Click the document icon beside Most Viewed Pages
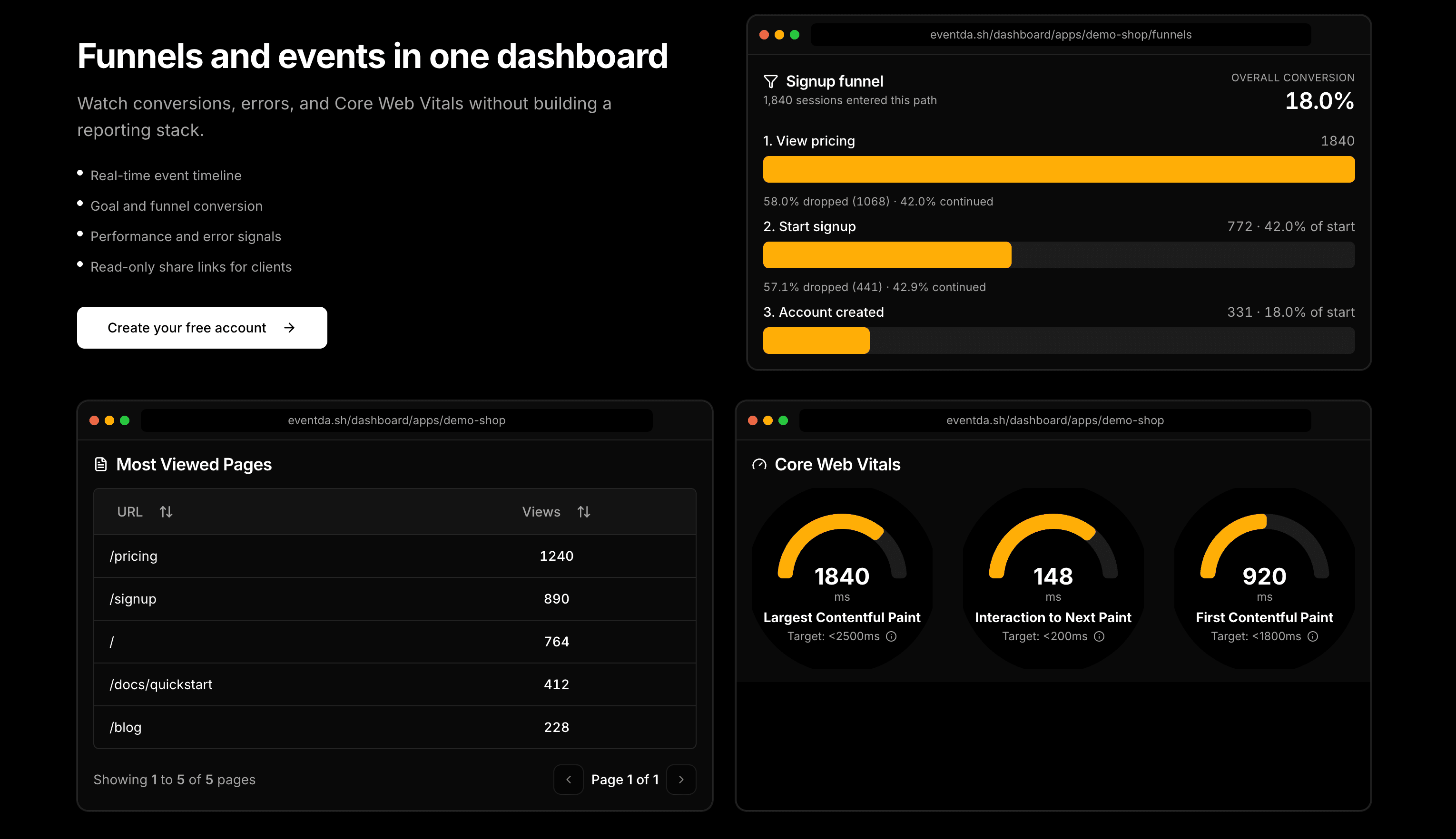 coord(101,464)
